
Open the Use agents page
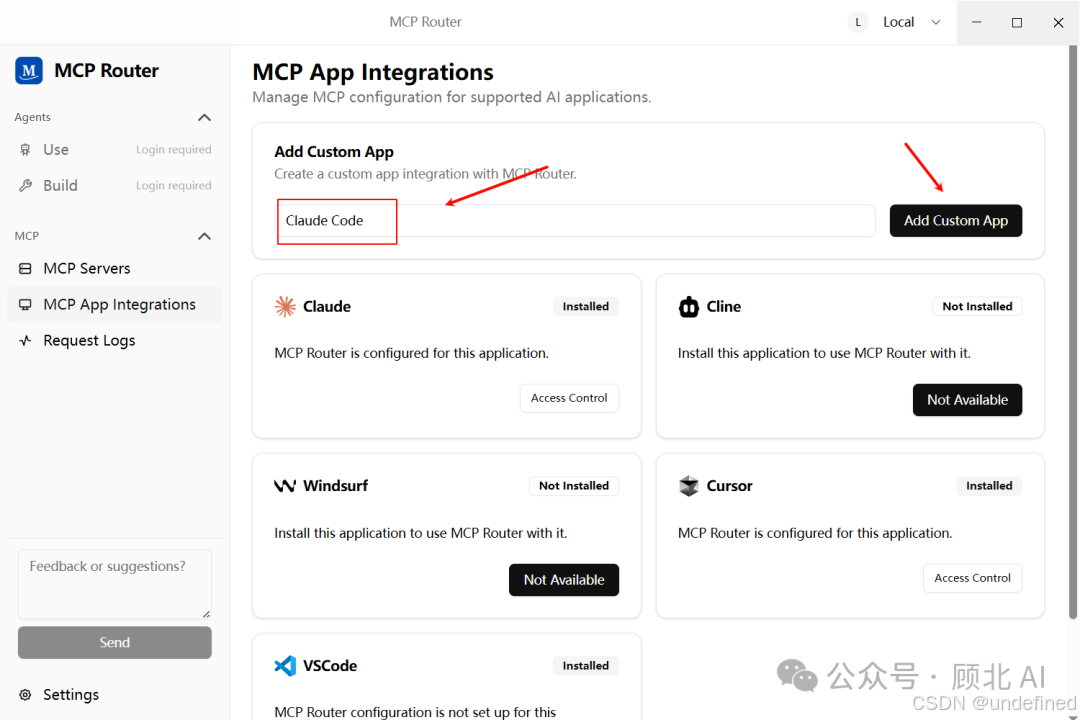[114, 150]
